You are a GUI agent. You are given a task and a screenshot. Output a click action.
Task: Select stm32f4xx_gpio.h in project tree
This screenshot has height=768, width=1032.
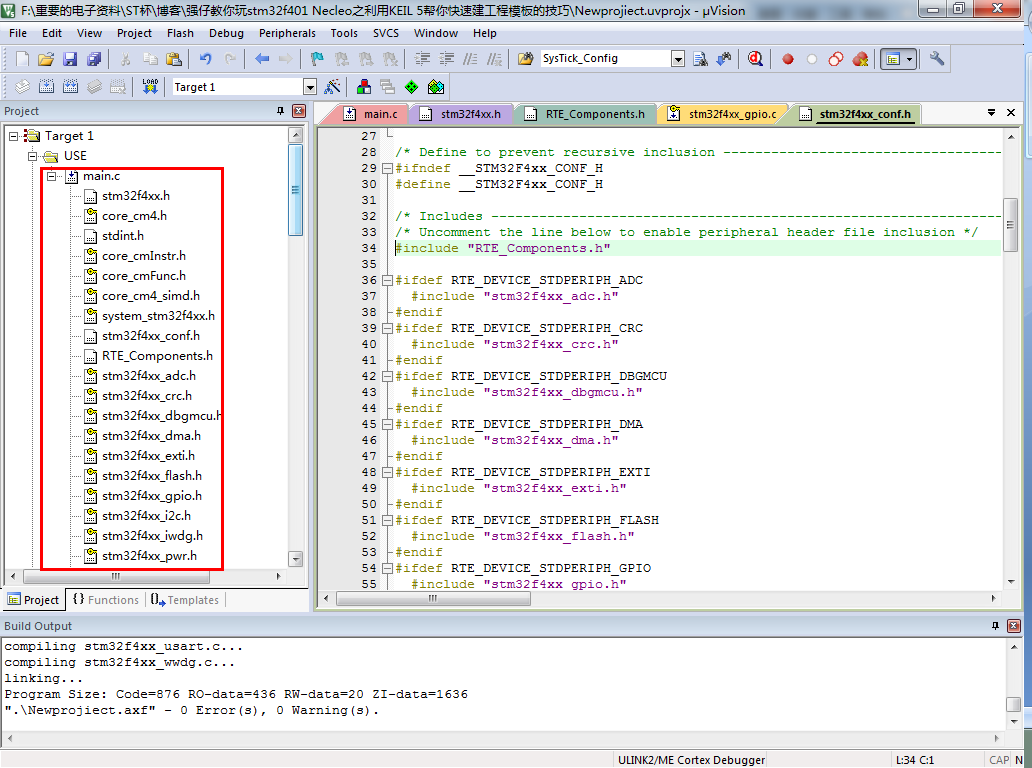152,496
